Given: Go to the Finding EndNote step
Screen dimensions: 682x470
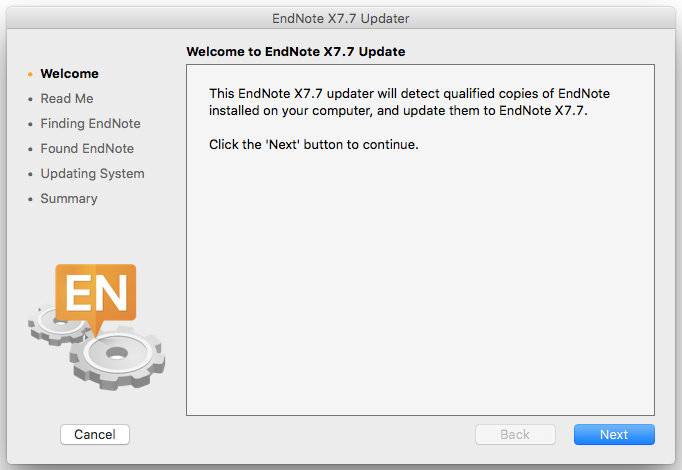Looking at the screenshot, I should click(x=90, y=124).
